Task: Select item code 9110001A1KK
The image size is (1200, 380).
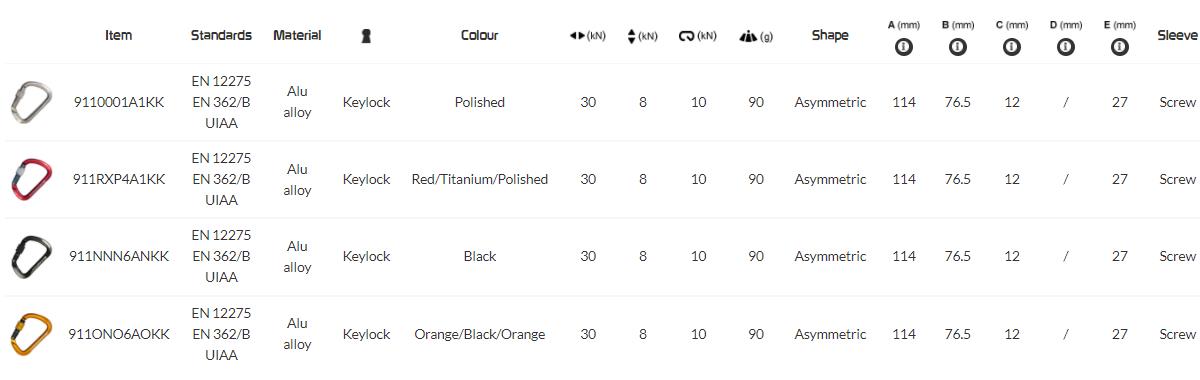Action: click(x=119, y=102)
